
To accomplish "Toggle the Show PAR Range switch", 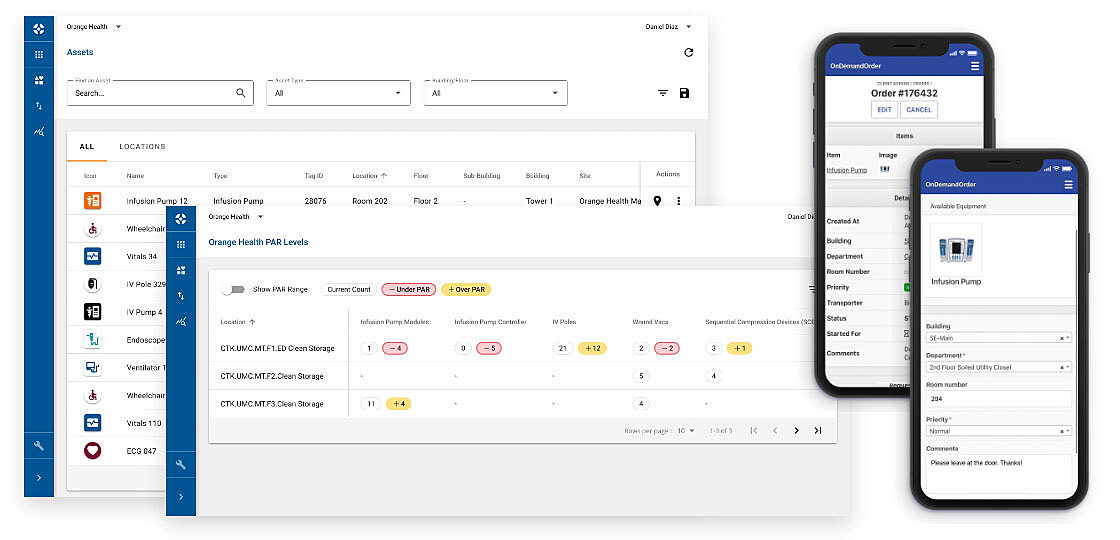I will [x=233, y=289].
